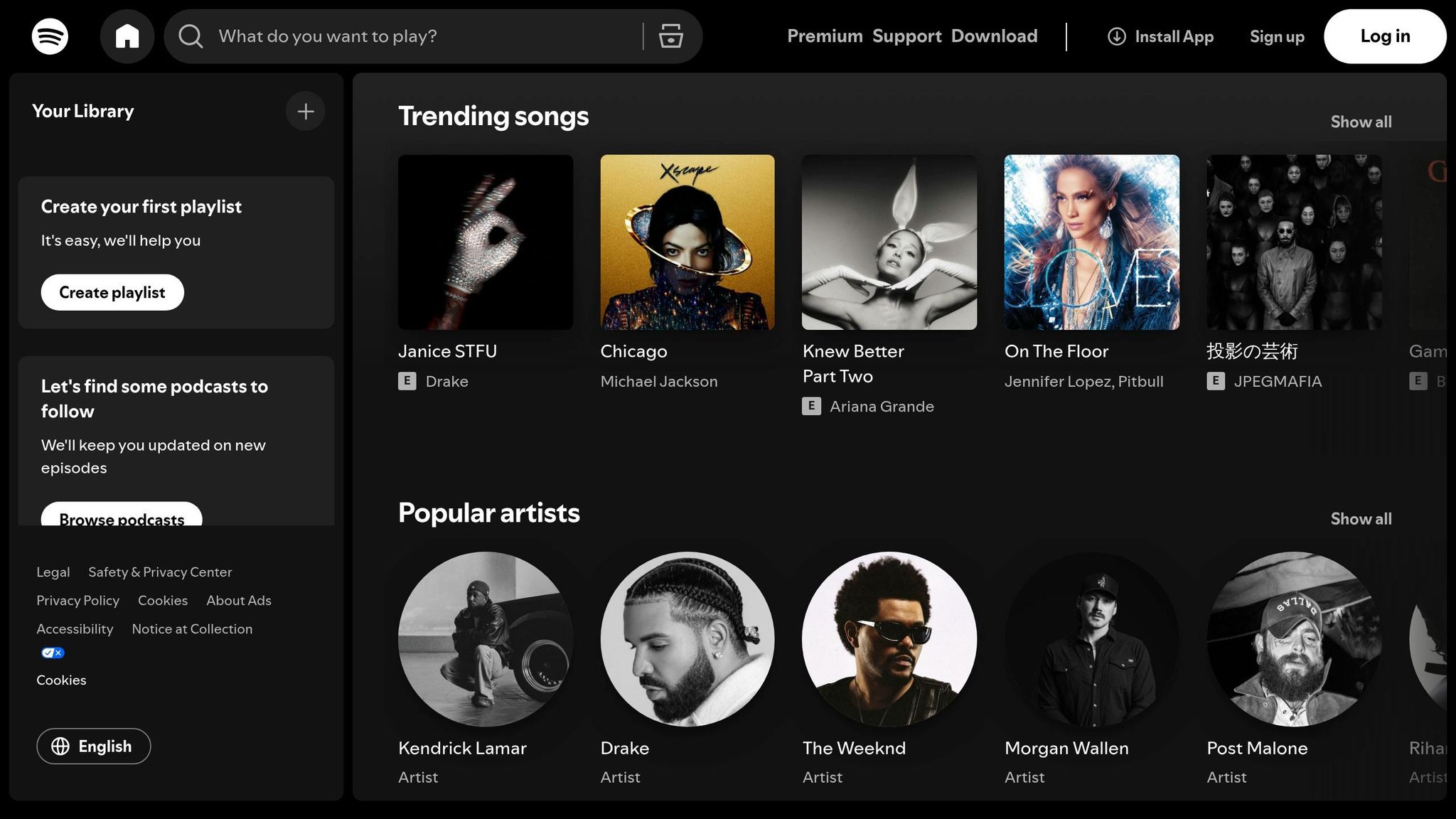Open the English language selector
The width and height of the screenshot is (1456, 819).
(94, 746)
